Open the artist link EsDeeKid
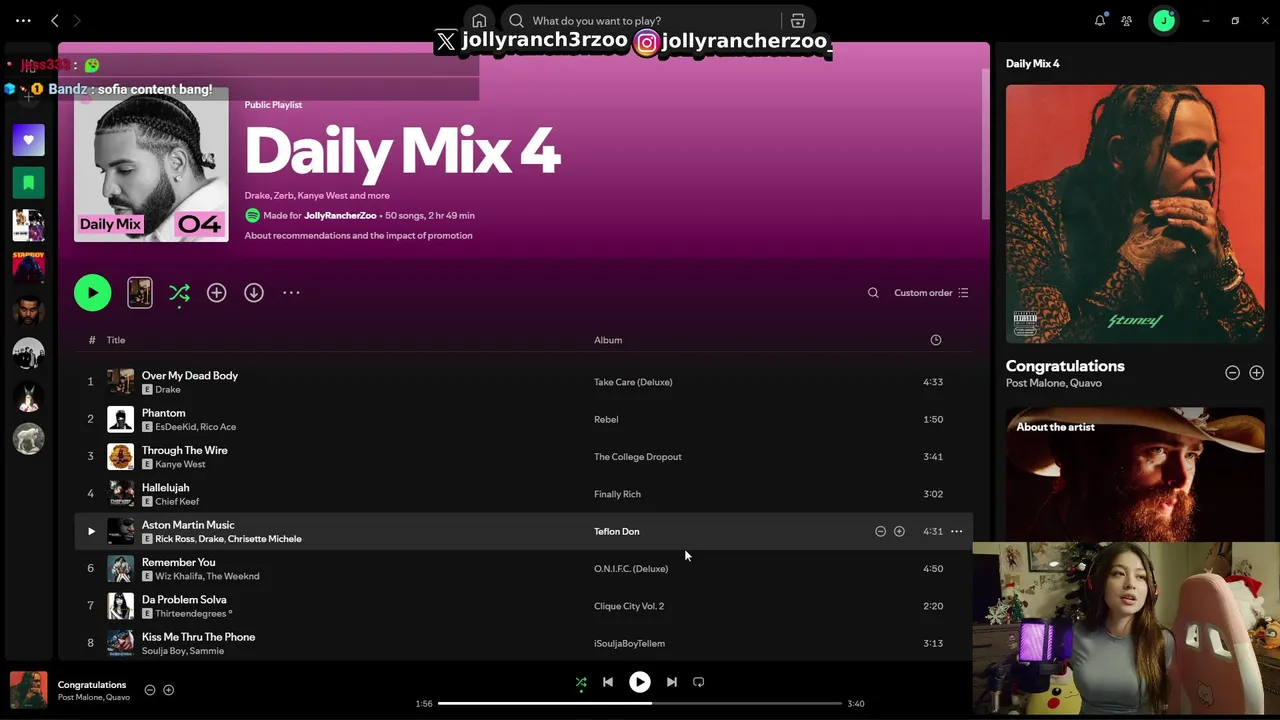The width and height of the screenshot is (1280, 720). click(175, 427)
